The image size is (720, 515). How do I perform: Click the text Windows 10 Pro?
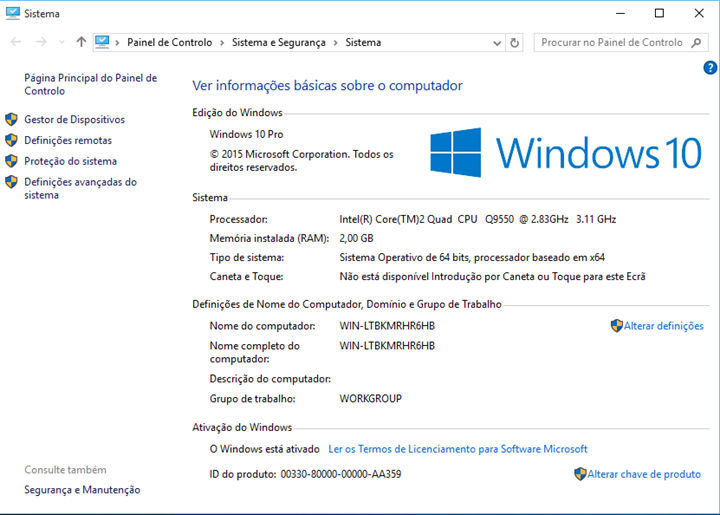coord(247,134)
